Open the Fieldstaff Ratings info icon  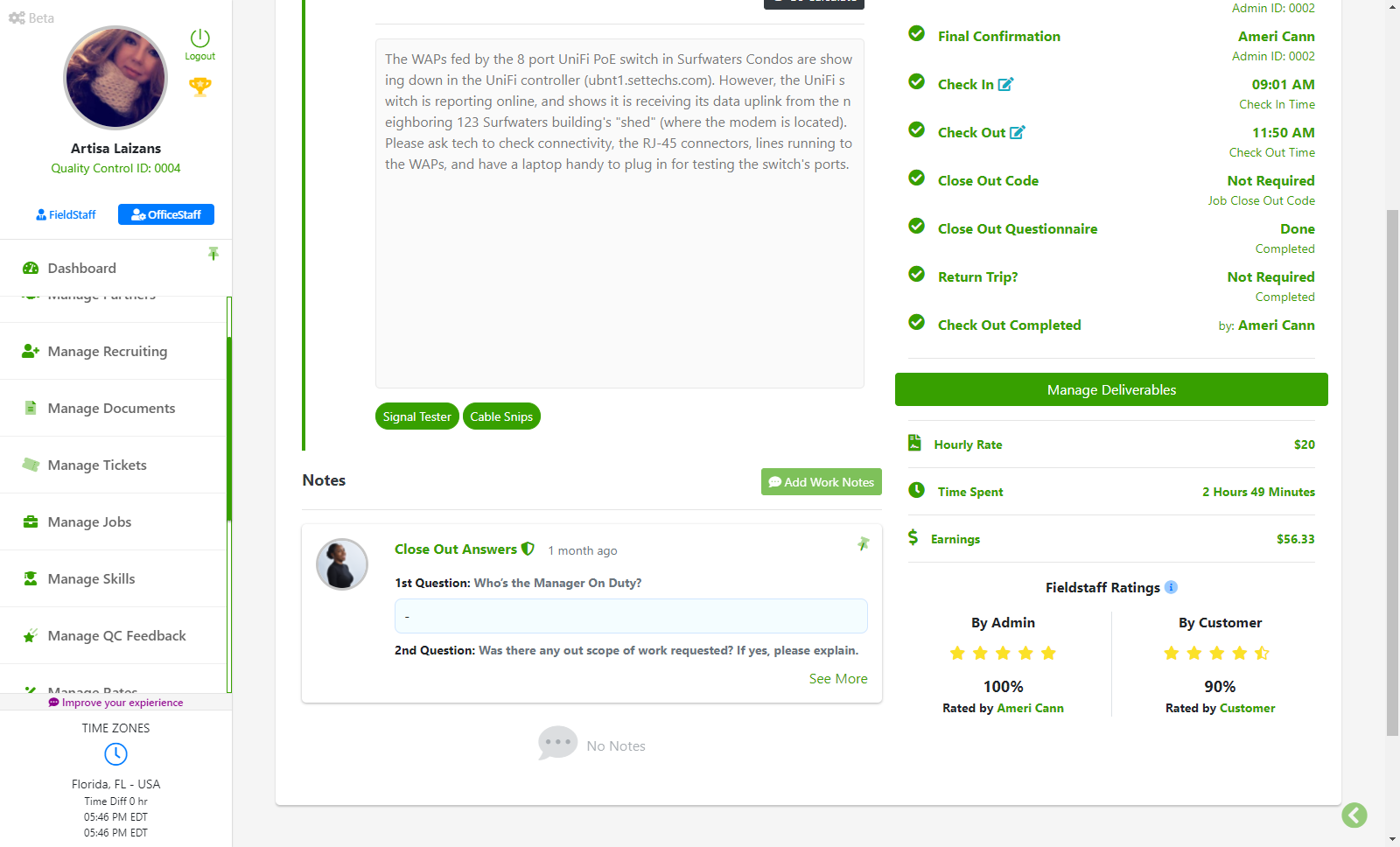pos(1171,587)
